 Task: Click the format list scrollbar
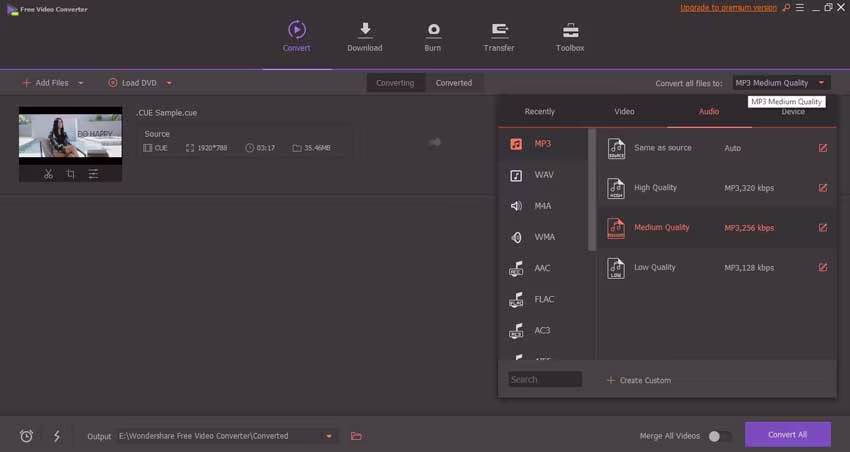click(x=592, y=190)
